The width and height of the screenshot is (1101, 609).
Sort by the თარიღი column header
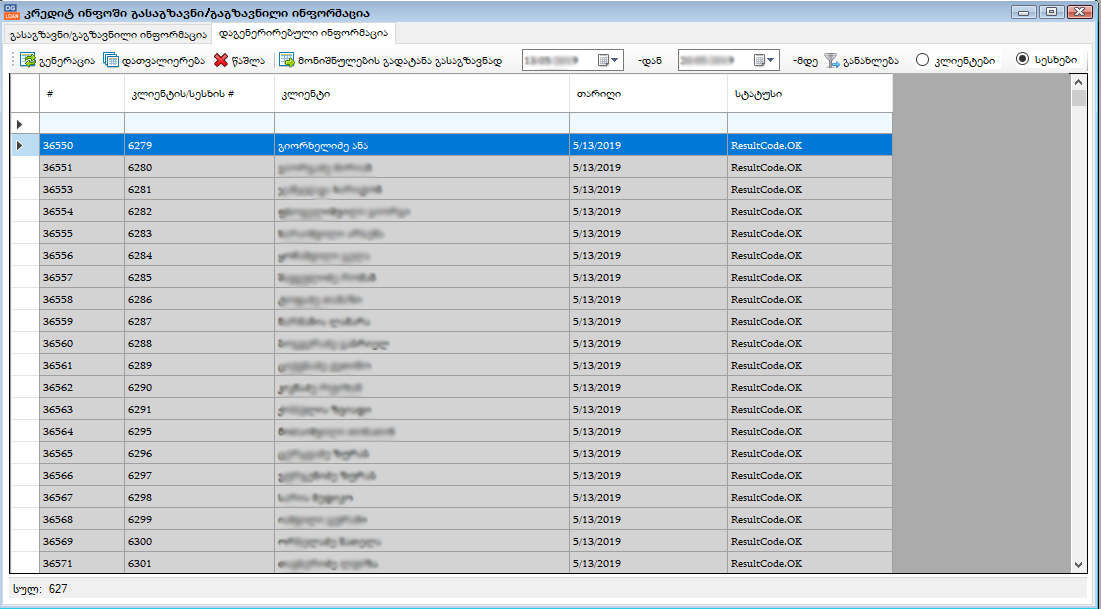647,94
